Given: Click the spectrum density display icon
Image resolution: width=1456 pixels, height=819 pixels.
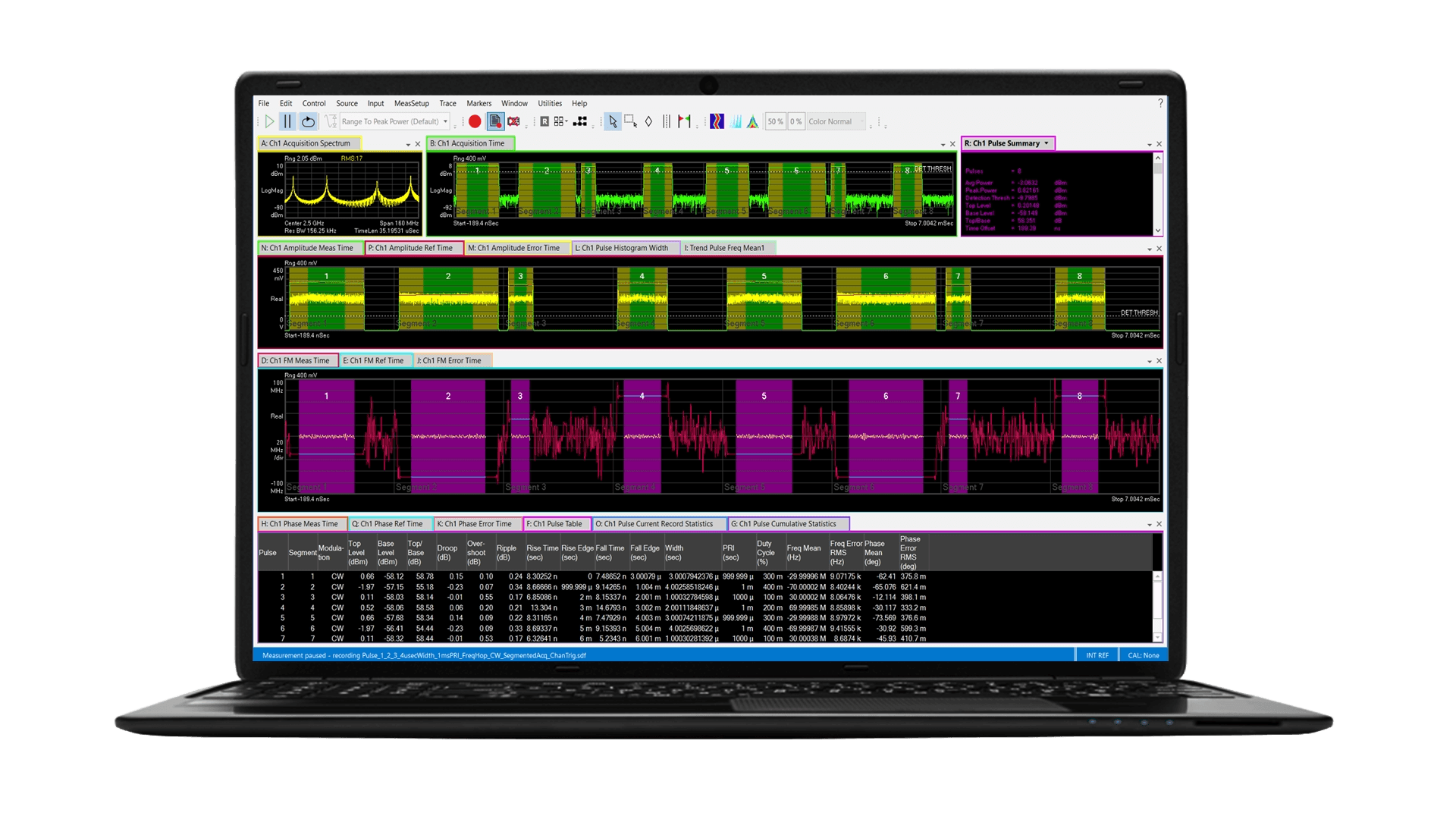Looking at the screenshot, I should (x=736, y=121).
